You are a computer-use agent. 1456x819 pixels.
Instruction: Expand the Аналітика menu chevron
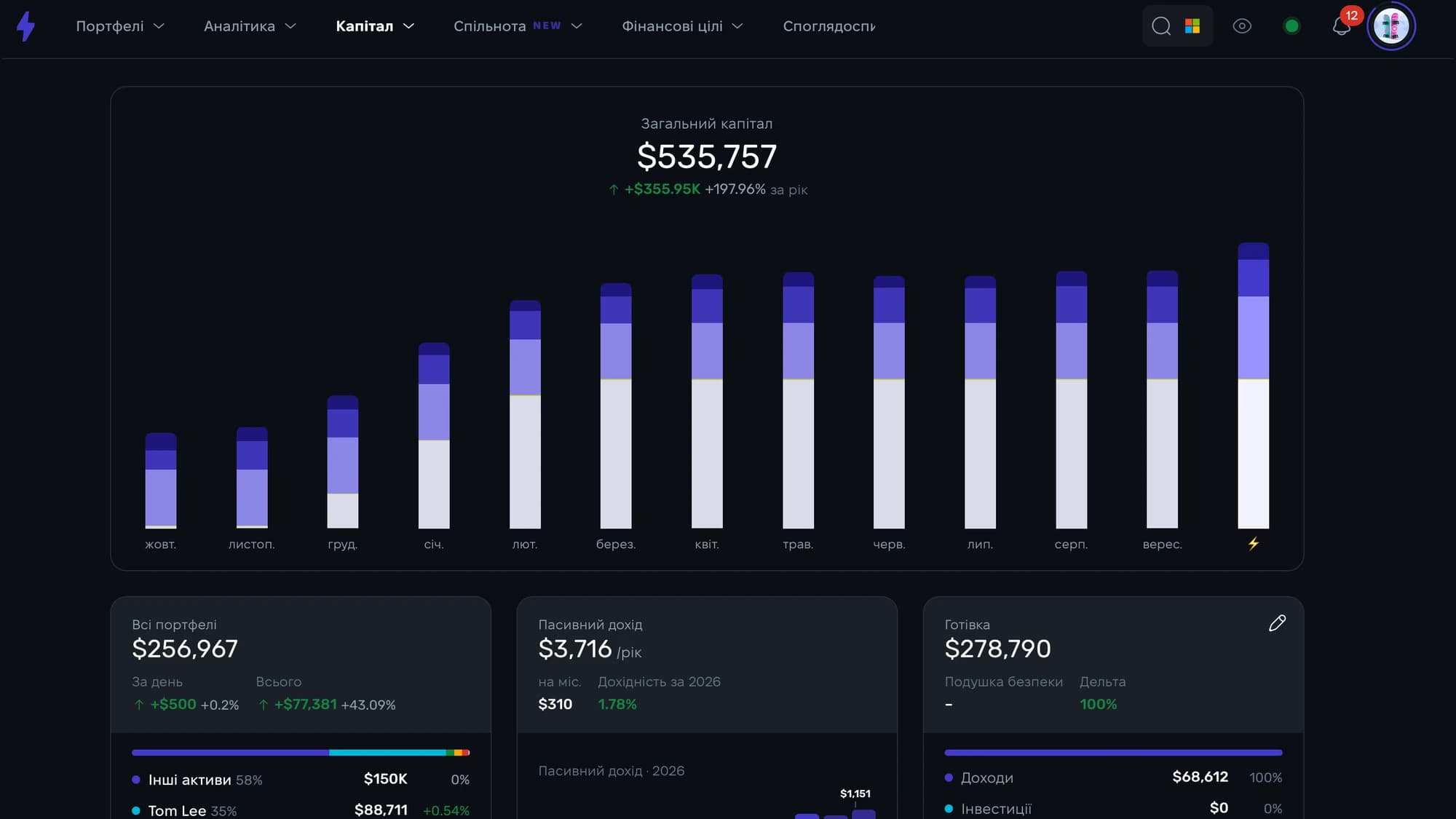tap(290, 26)
